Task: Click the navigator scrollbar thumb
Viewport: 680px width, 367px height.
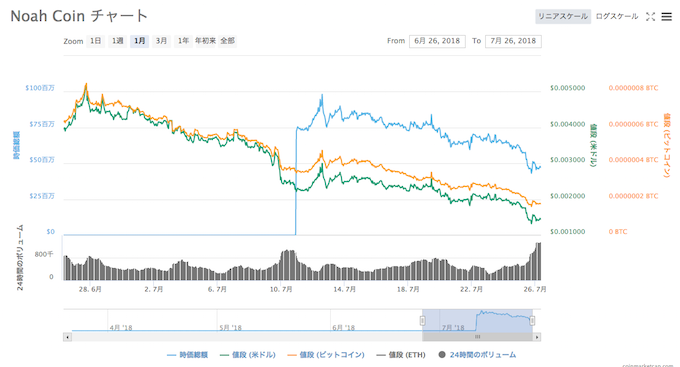Action: coord(477,337)
